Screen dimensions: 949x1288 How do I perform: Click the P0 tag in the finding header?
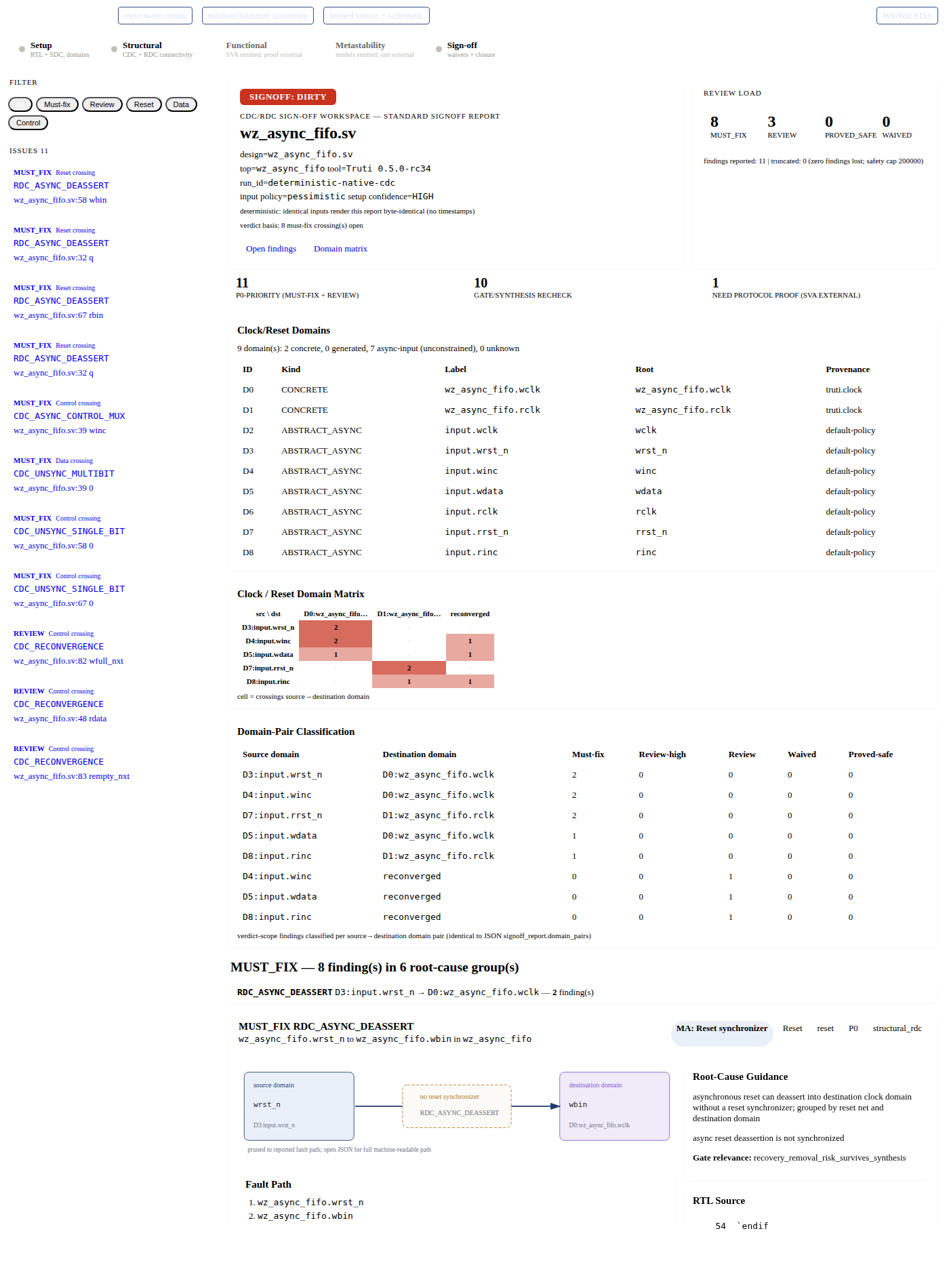853,1028
